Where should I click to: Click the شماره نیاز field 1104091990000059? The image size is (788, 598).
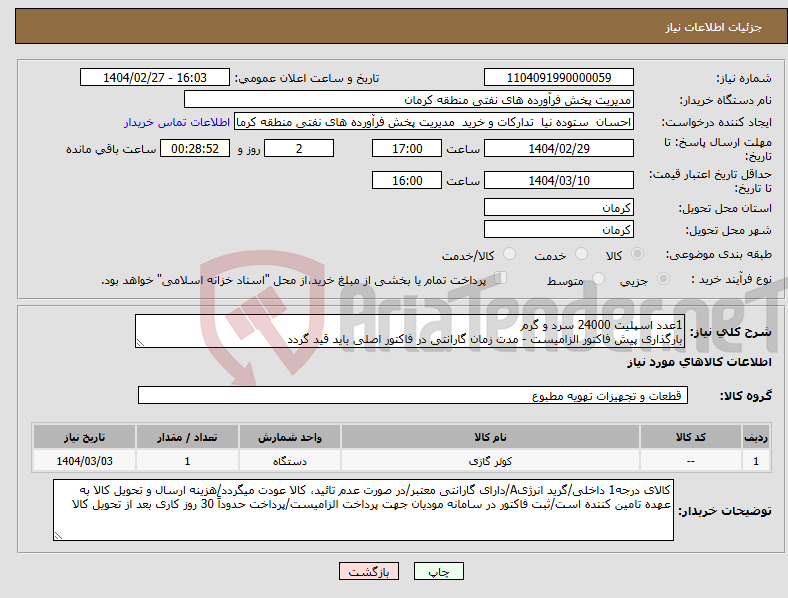pyautogui.click(x=558, y=77)
